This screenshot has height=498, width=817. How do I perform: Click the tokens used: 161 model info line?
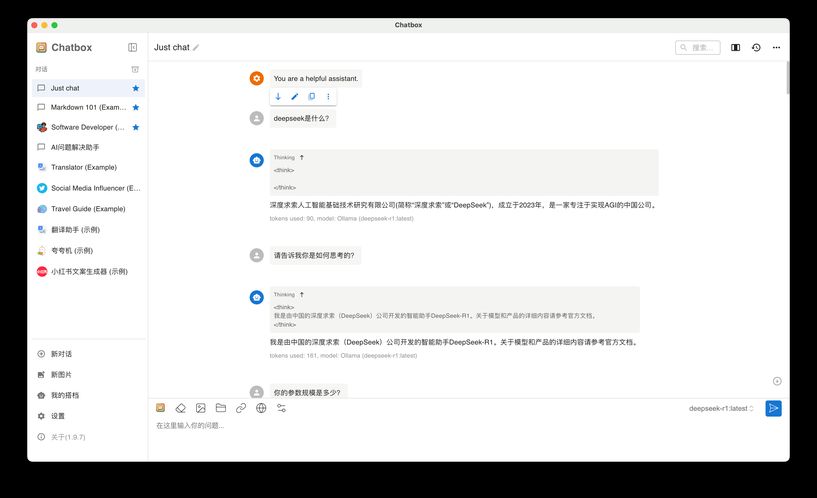[x=343, y=356]
